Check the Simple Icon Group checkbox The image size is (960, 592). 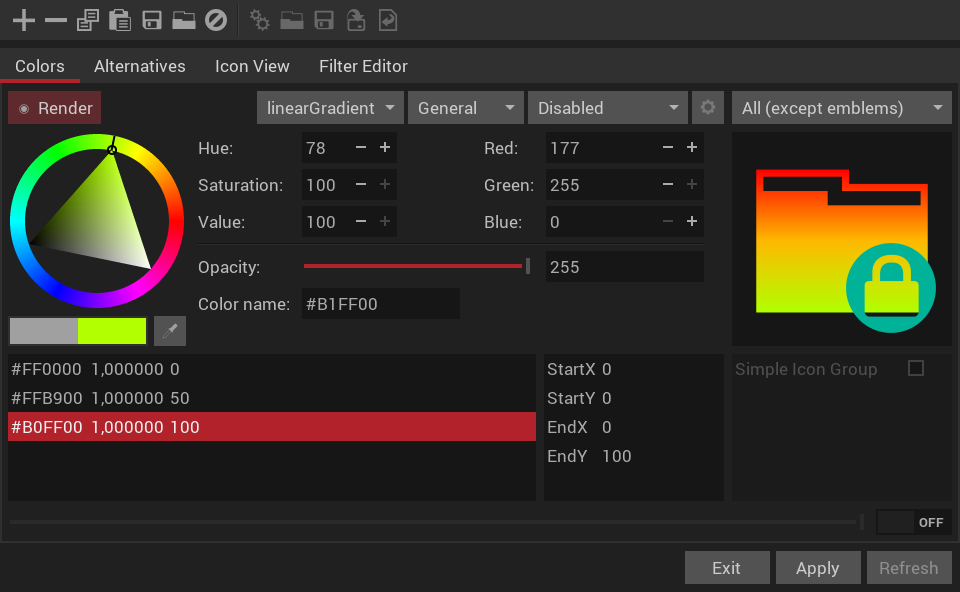point(916,369)
